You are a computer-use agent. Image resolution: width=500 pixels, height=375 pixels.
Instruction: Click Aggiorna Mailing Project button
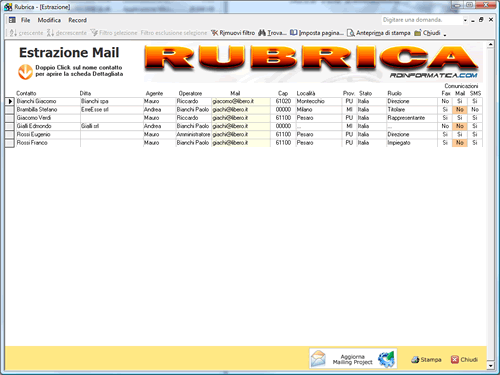[x=353, y=359]
